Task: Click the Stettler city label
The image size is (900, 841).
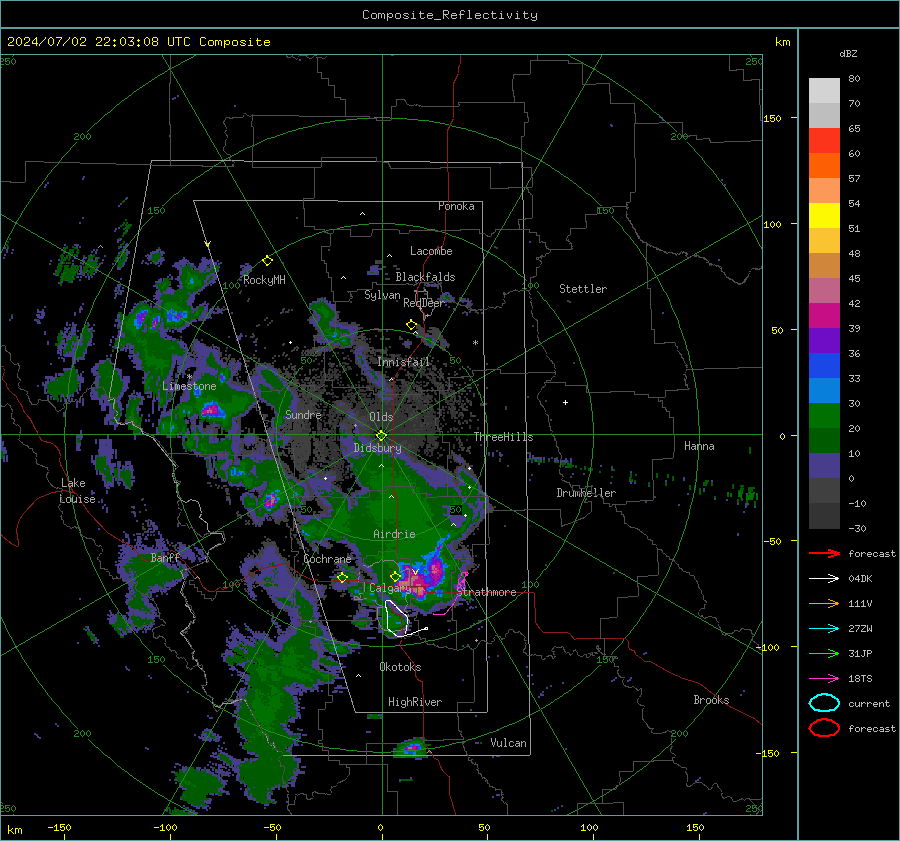Action: click(583, 289)
